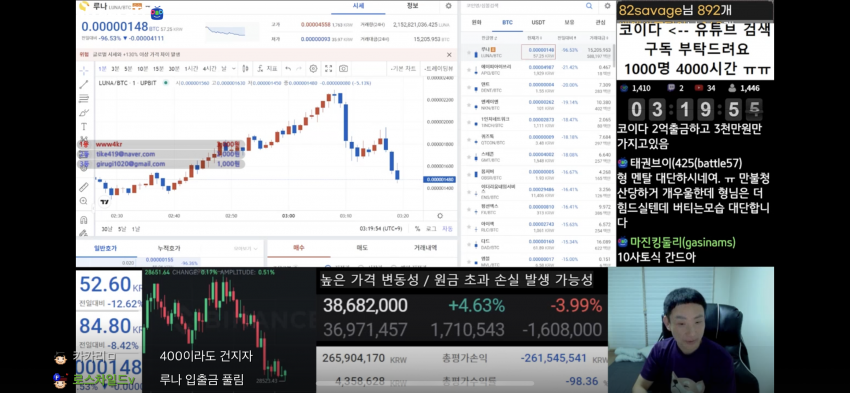The image size is (850, 393).
Task: Switch to 기본 차트 mode
Action: pyautogui.click(x=404, y=69)
